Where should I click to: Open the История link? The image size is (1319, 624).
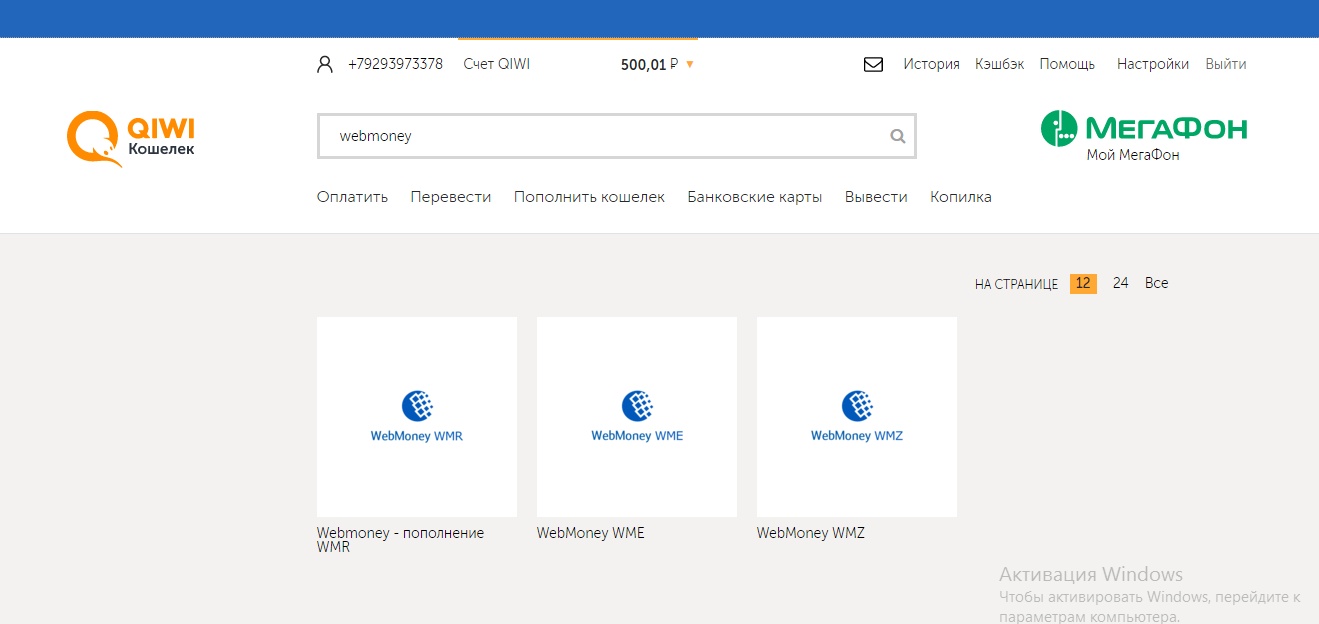[931, 64]
